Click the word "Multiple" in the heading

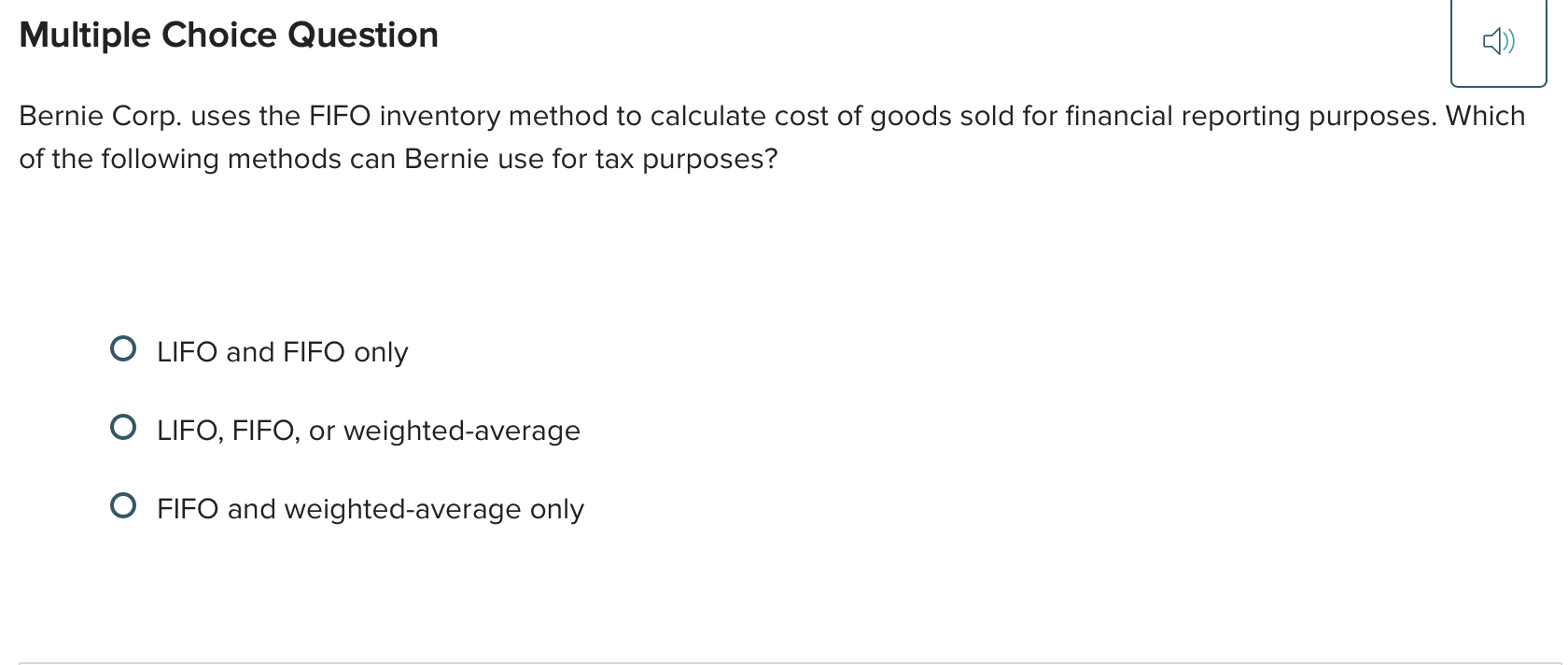85,35
